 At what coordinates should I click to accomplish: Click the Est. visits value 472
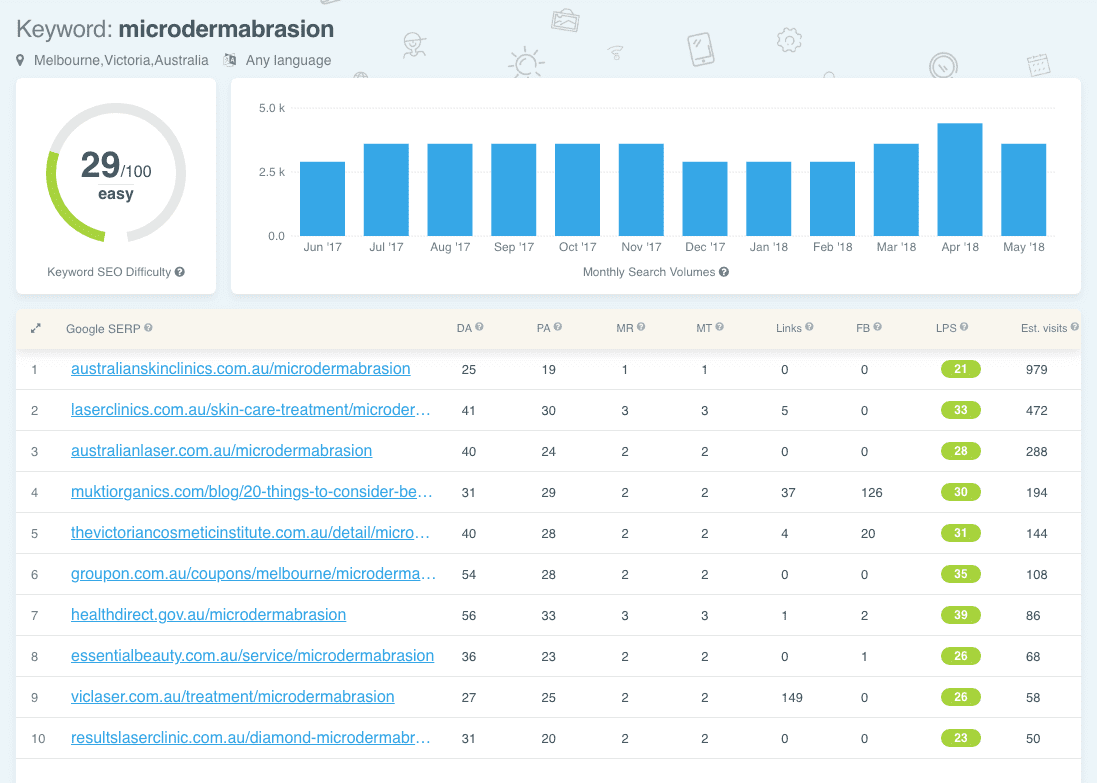pyautogui.click(x=1036, y=411)
